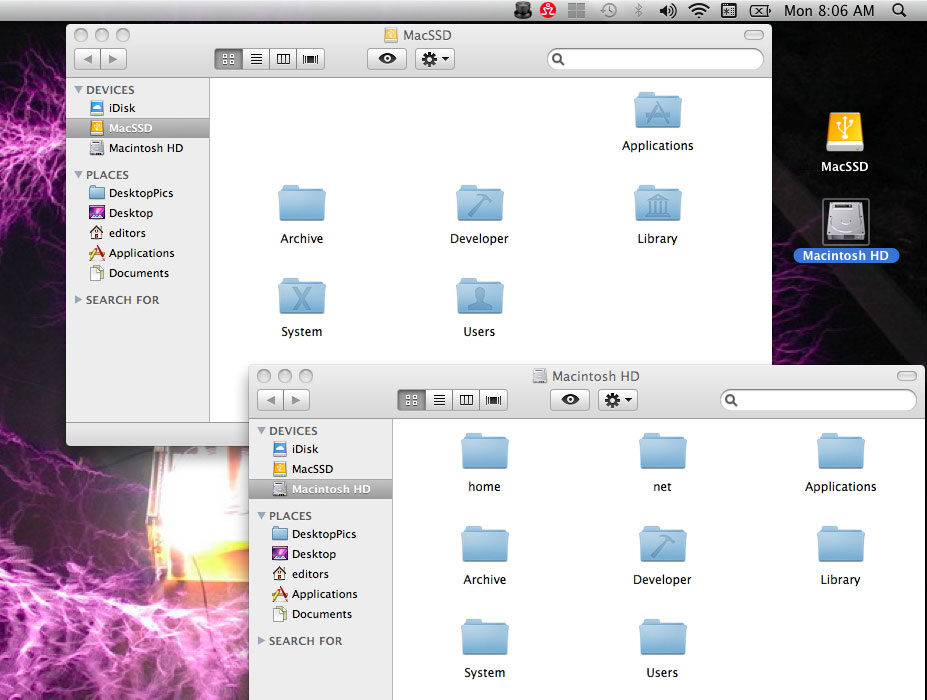Expand SEARCH FOR in Macintosh HD sidebar
The width and height of the screenshot is (927, 700).
point(261,641)
